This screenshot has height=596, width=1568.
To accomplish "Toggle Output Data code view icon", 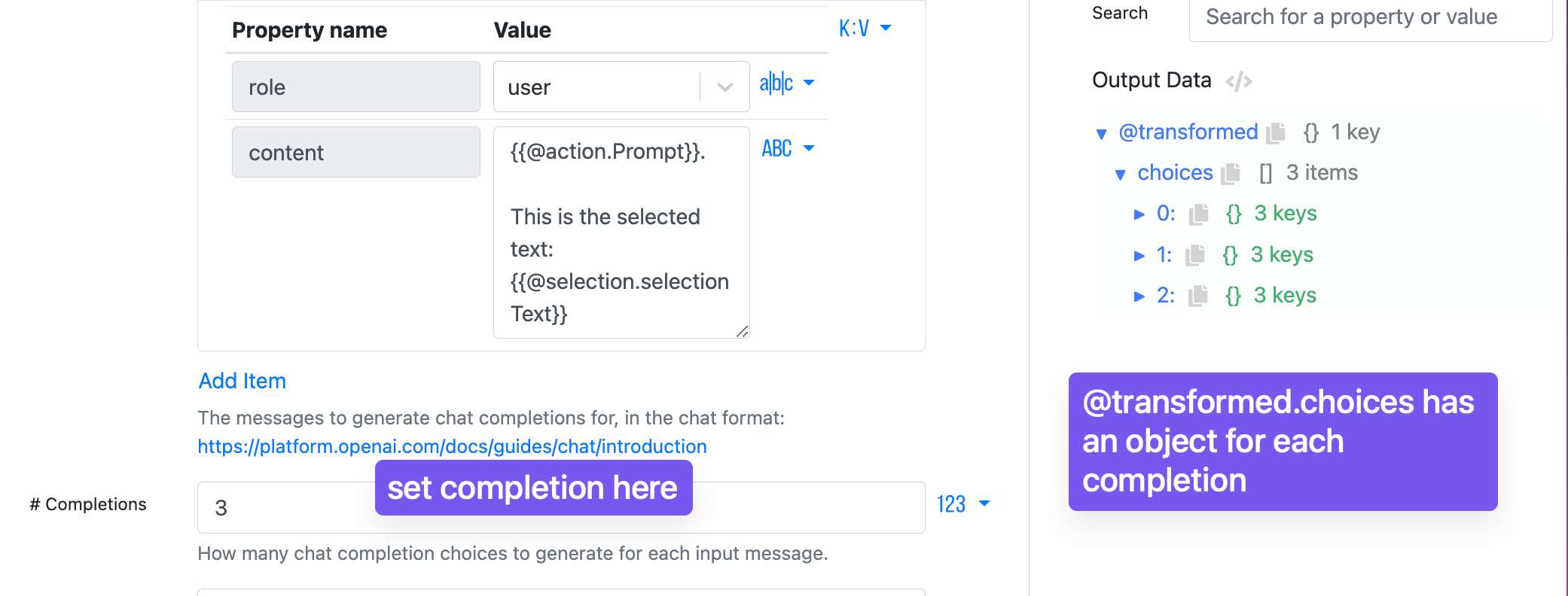I will coord(1239,81).
